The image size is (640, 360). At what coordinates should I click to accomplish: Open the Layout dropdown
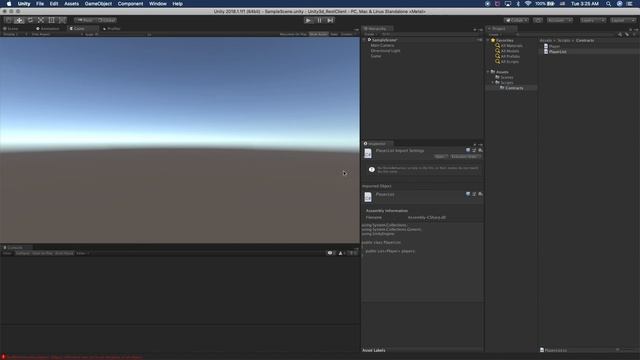point(623,20)
